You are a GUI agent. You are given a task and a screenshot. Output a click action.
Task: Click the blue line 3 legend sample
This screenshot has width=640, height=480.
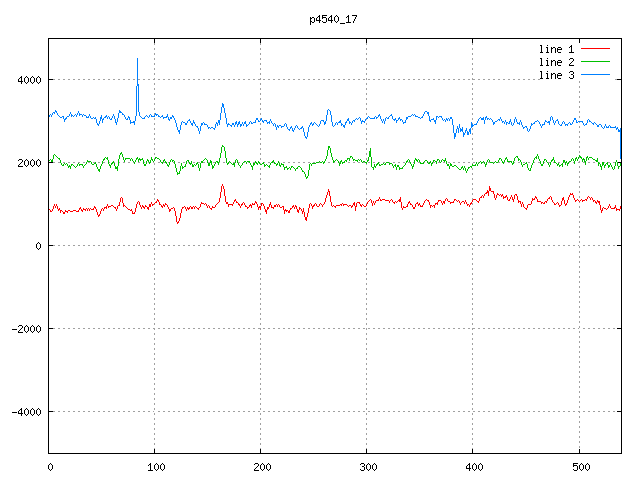pos(596,76)
